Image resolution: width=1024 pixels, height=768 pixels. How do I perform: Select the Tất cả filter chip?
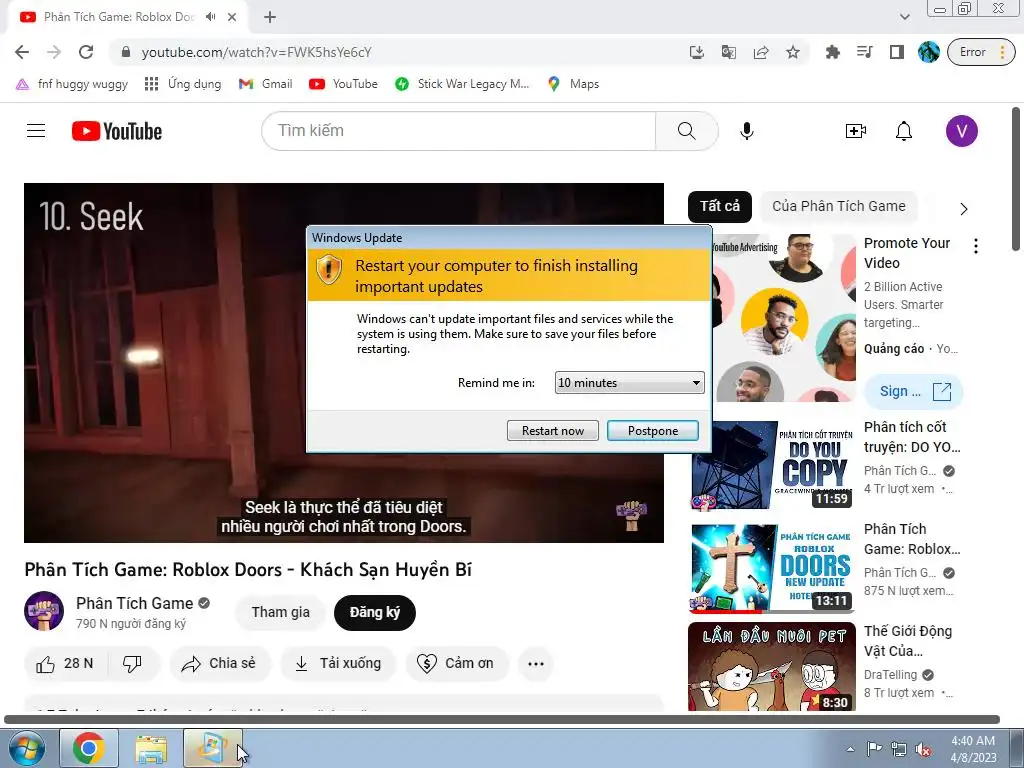720,206
